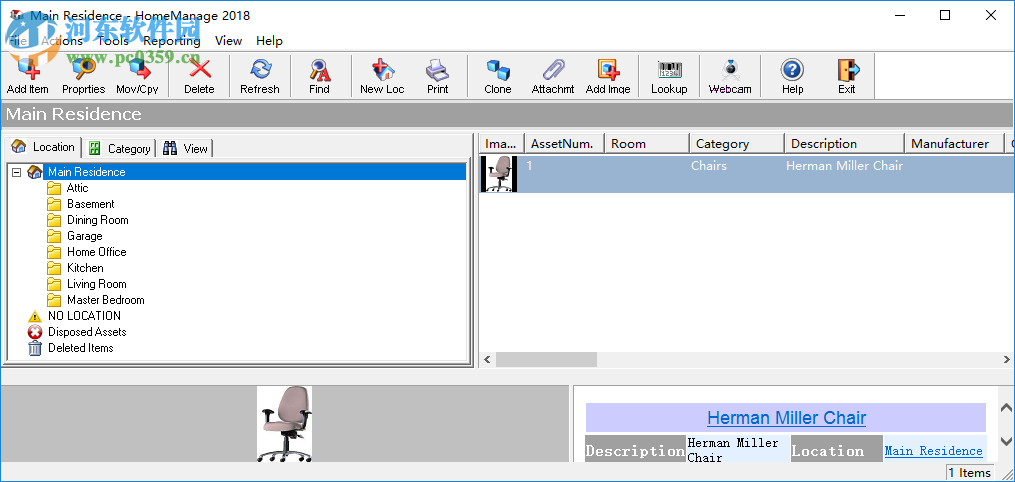Click the Herman Miller Chair description cell
The width and height of the screenshot is (1015, 482).
tap(844, 166)
